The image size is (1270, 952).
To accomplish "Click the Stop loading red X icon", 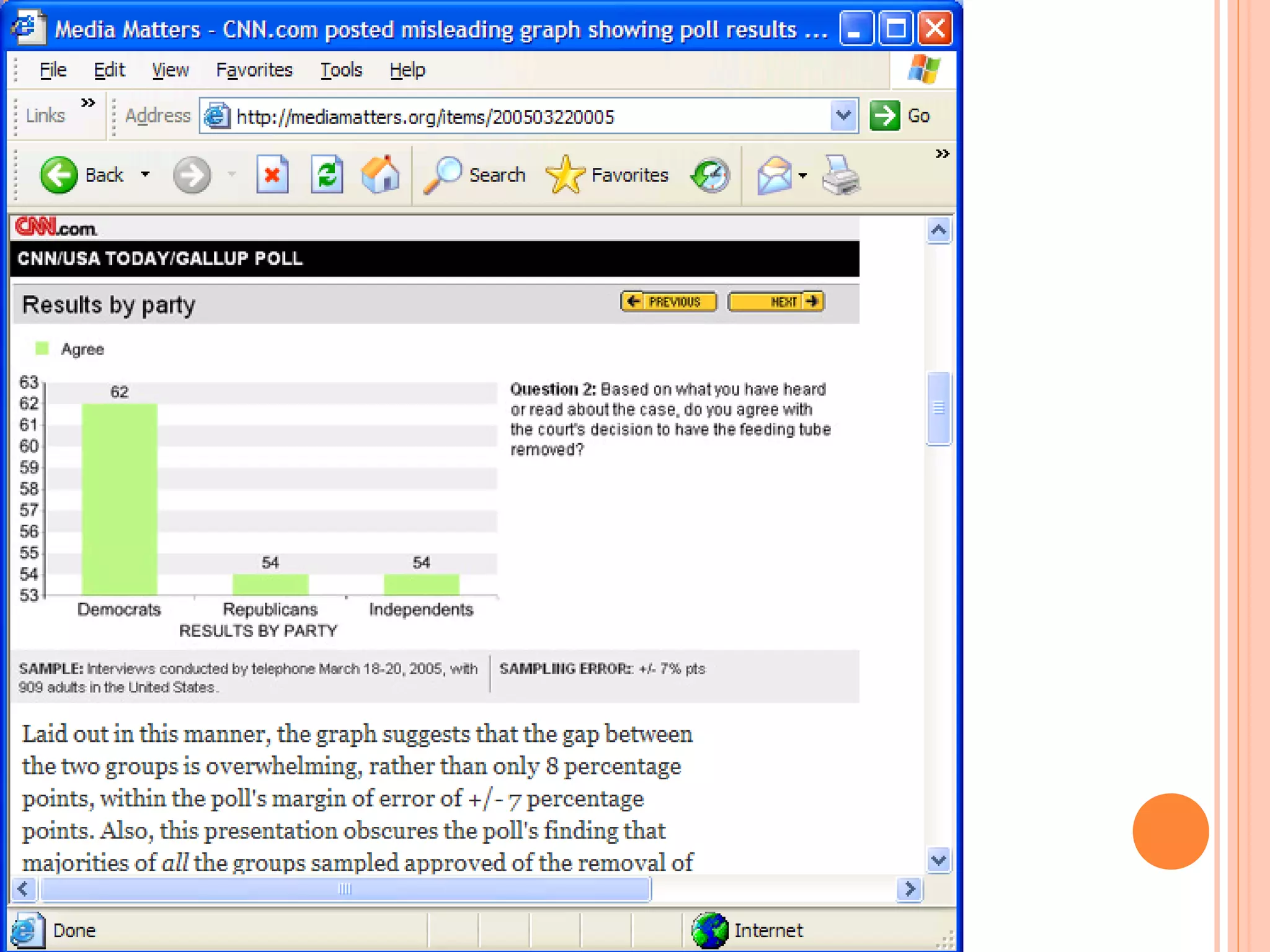I will click(272, 175).
